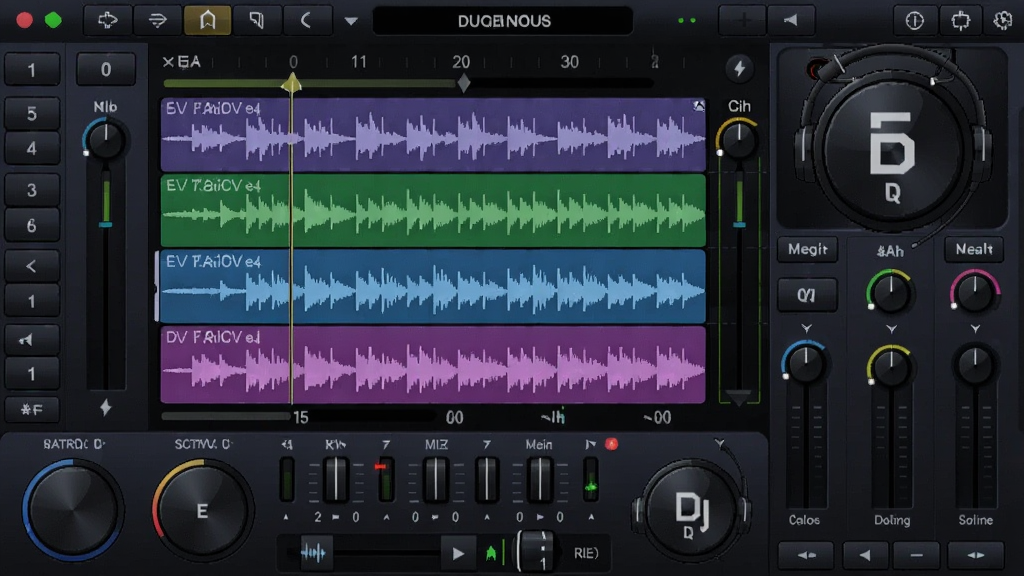Click the puzzle-piece plugin icon at top right
Screen dimensions: 1024x576
pyautogui.click(x=961, y=21)
